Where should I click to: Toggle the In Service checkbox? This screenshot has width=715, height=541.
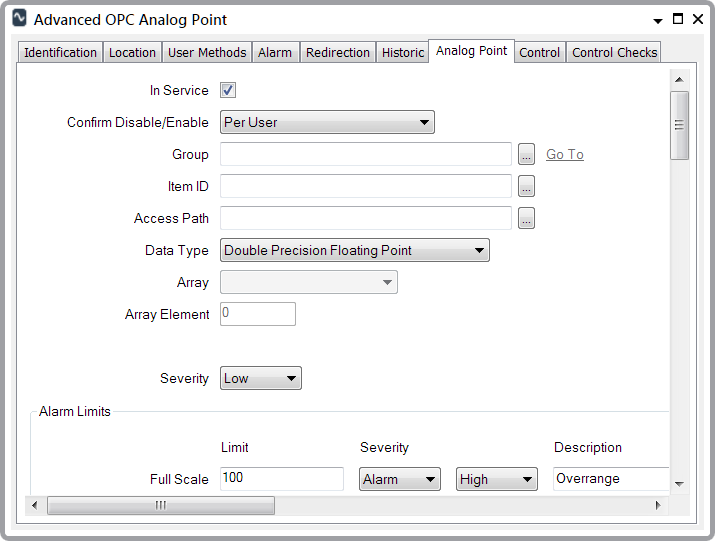coord(228,90)
